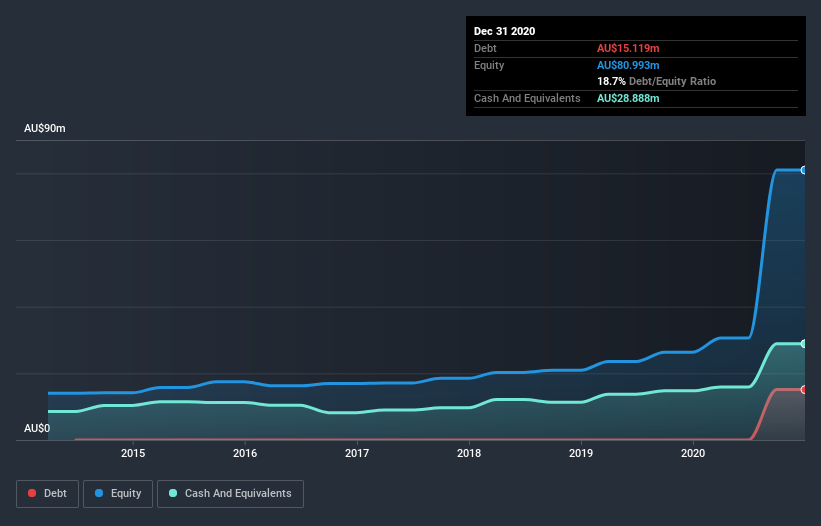The image size is (821, 526).
Task: Select the 2017 x-axis label
Action: pyautogui.click(x=357, y=453)
